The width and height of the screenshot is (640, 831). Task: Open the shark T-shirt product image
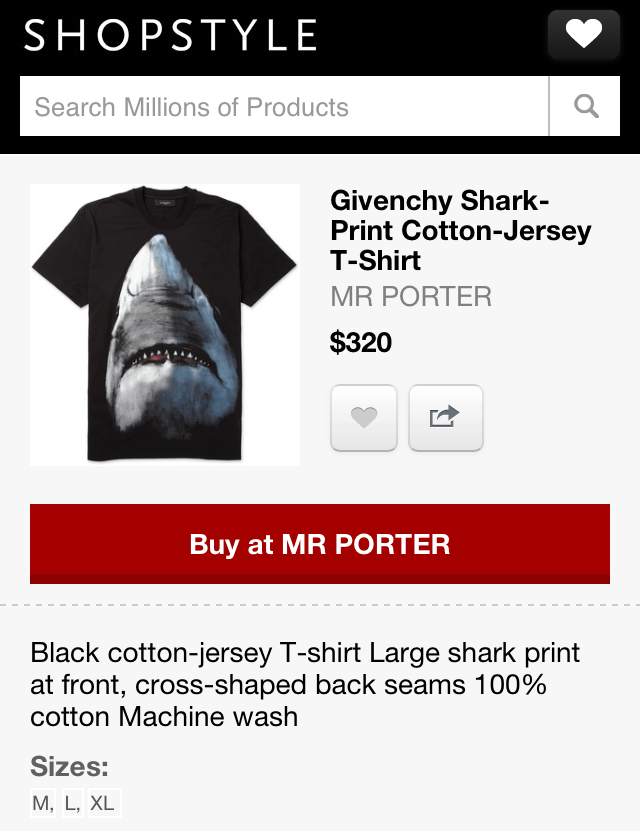165,324
